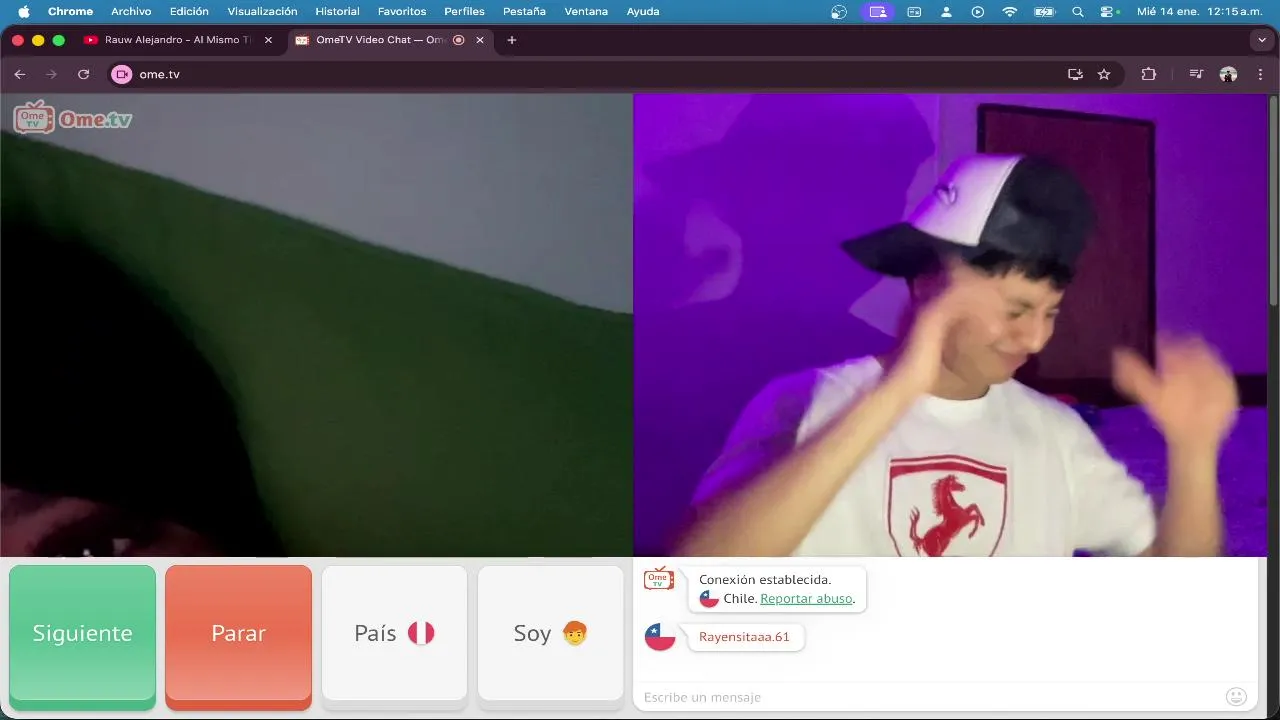Open the Apple menu
Viewport: 1280px width, 720px height.
pyautogui.click(x=24, y=12)
